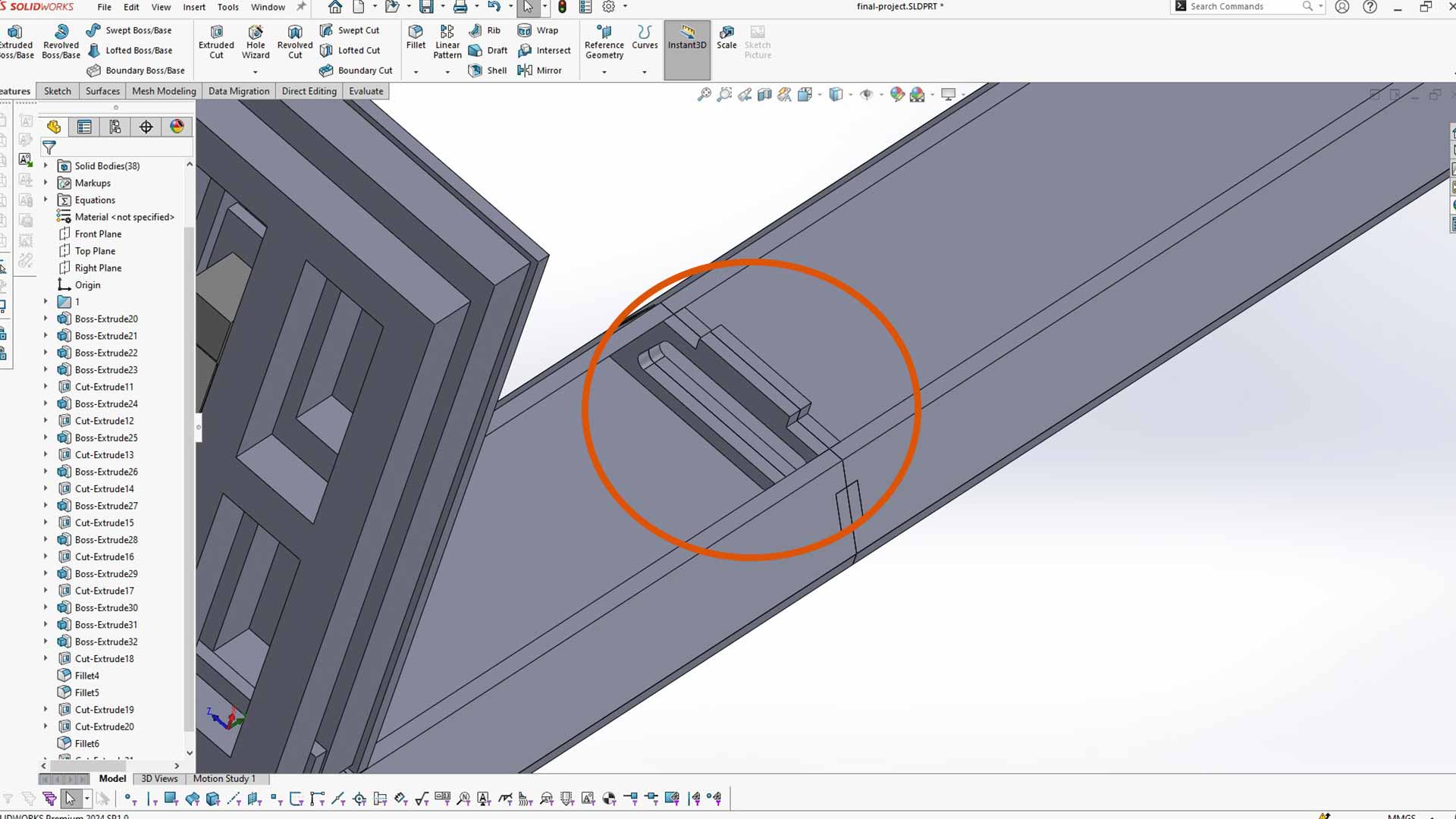Activate the Extruded Cut tool

pos(216,42)
